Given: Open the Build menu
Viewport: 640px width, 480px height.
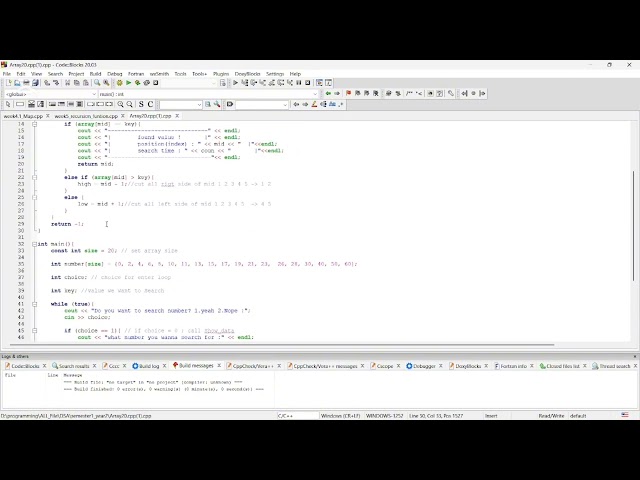Looking at the screenshot, I should [96, 74].
